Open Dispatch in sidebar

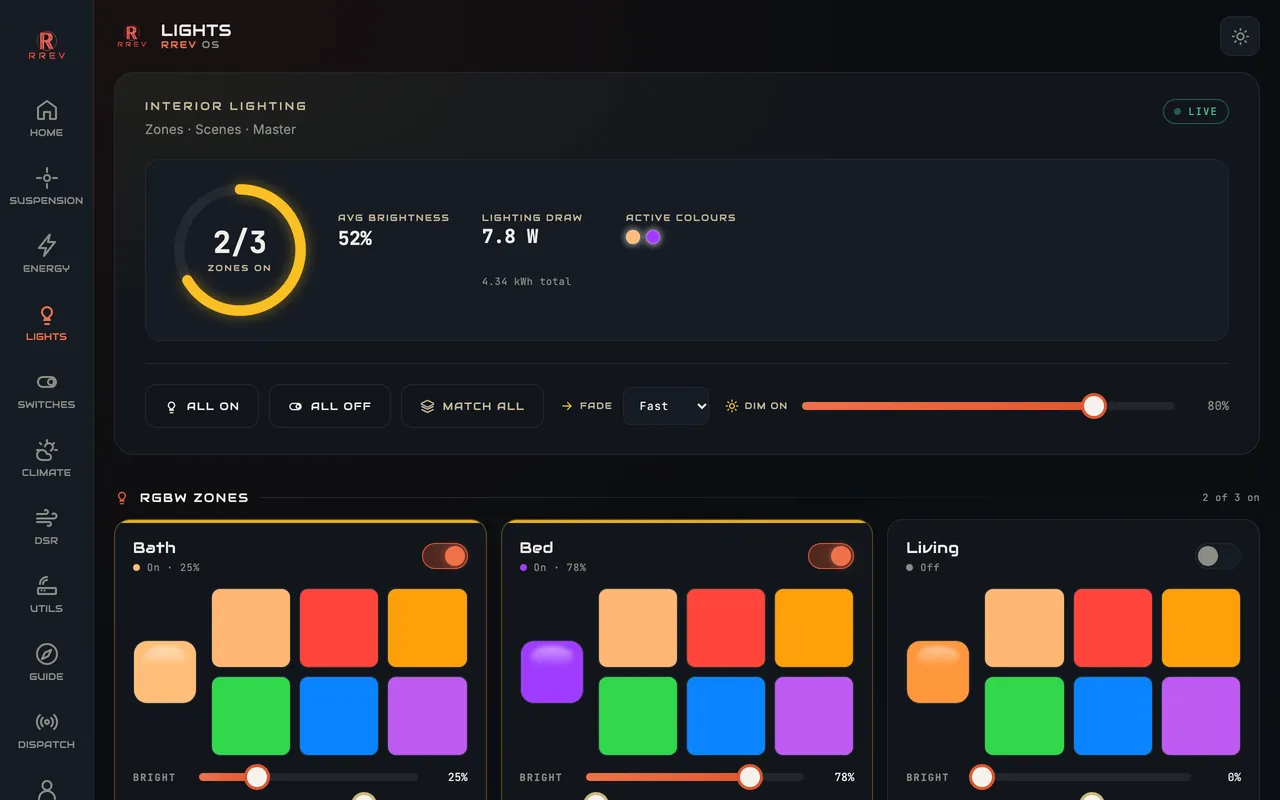tap(46, 730)
